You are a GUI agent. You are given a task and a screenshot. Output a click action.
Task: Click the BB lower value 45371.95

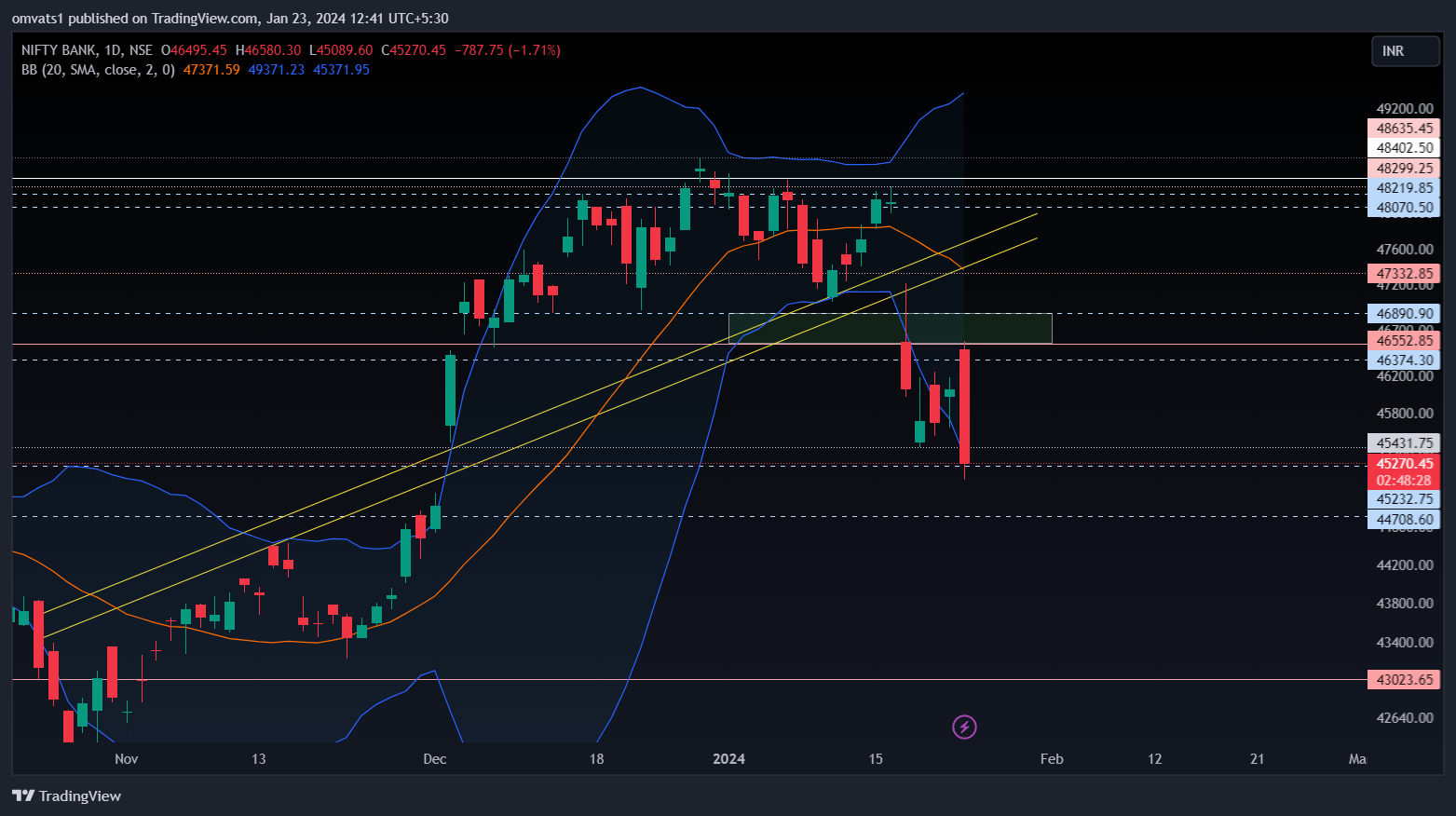[x=341, y=70]
